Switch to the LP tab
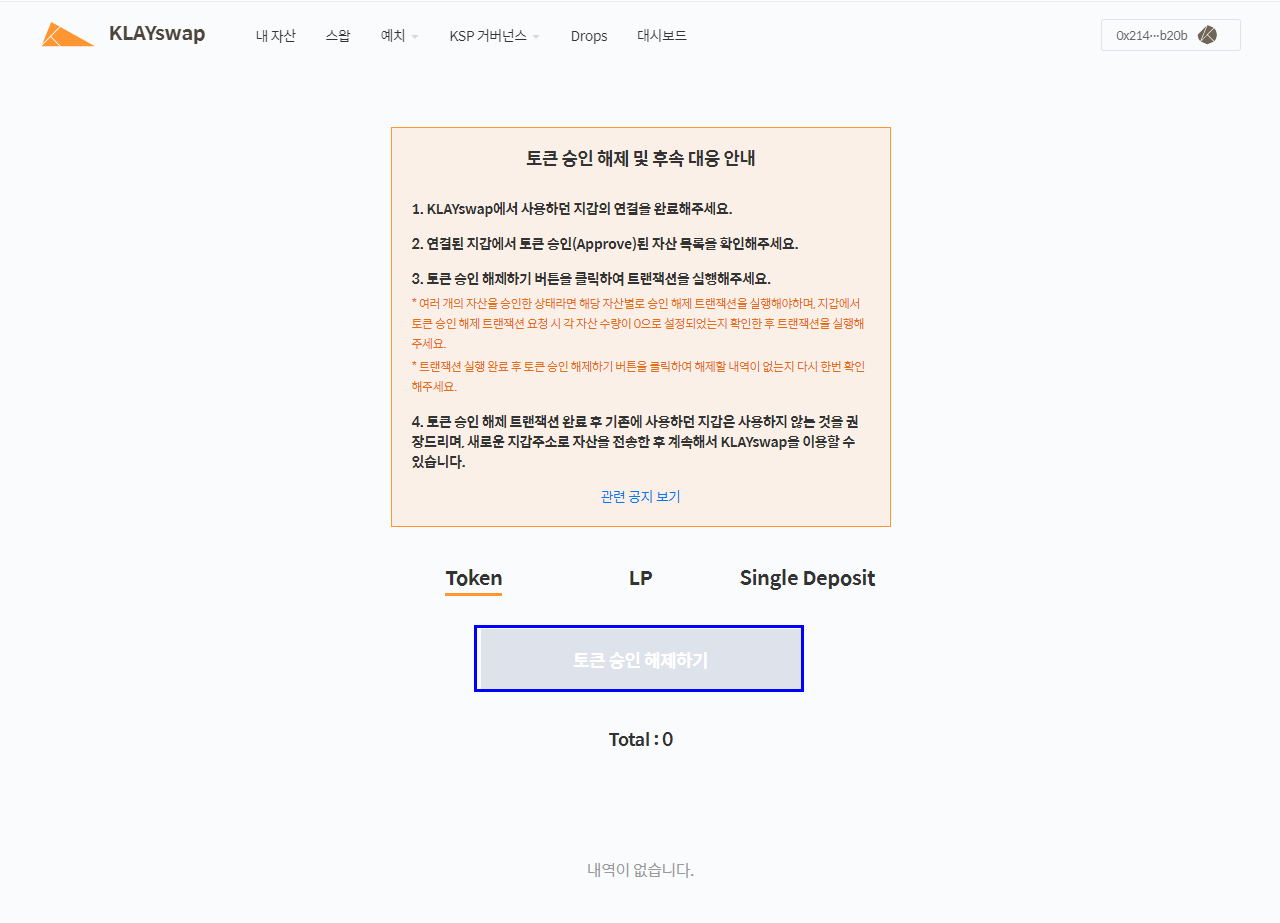The image size is (1280, 923). tap(640, 578)
